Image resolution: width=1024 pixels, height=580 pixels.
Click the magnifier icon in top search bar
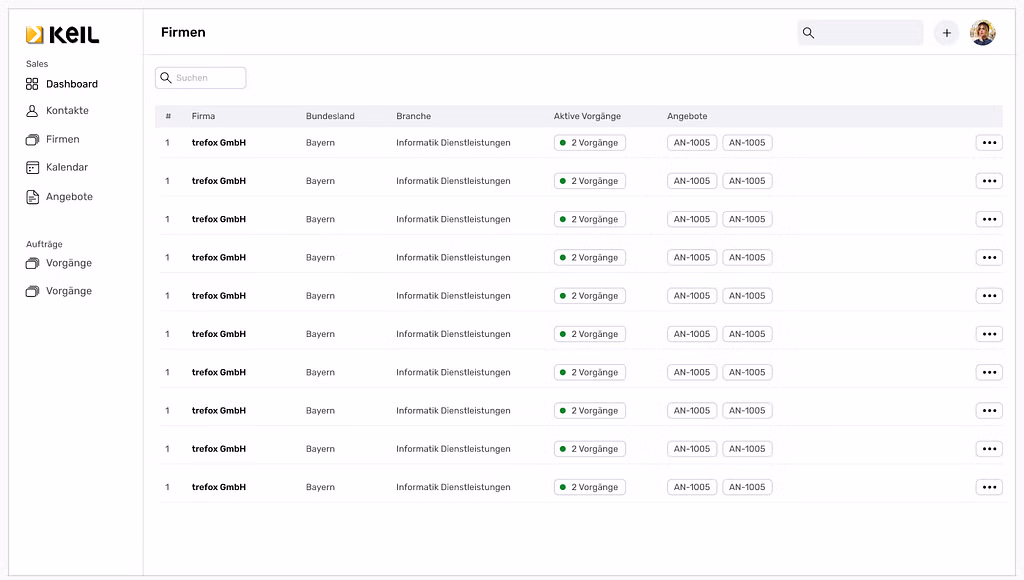[808, 33]
